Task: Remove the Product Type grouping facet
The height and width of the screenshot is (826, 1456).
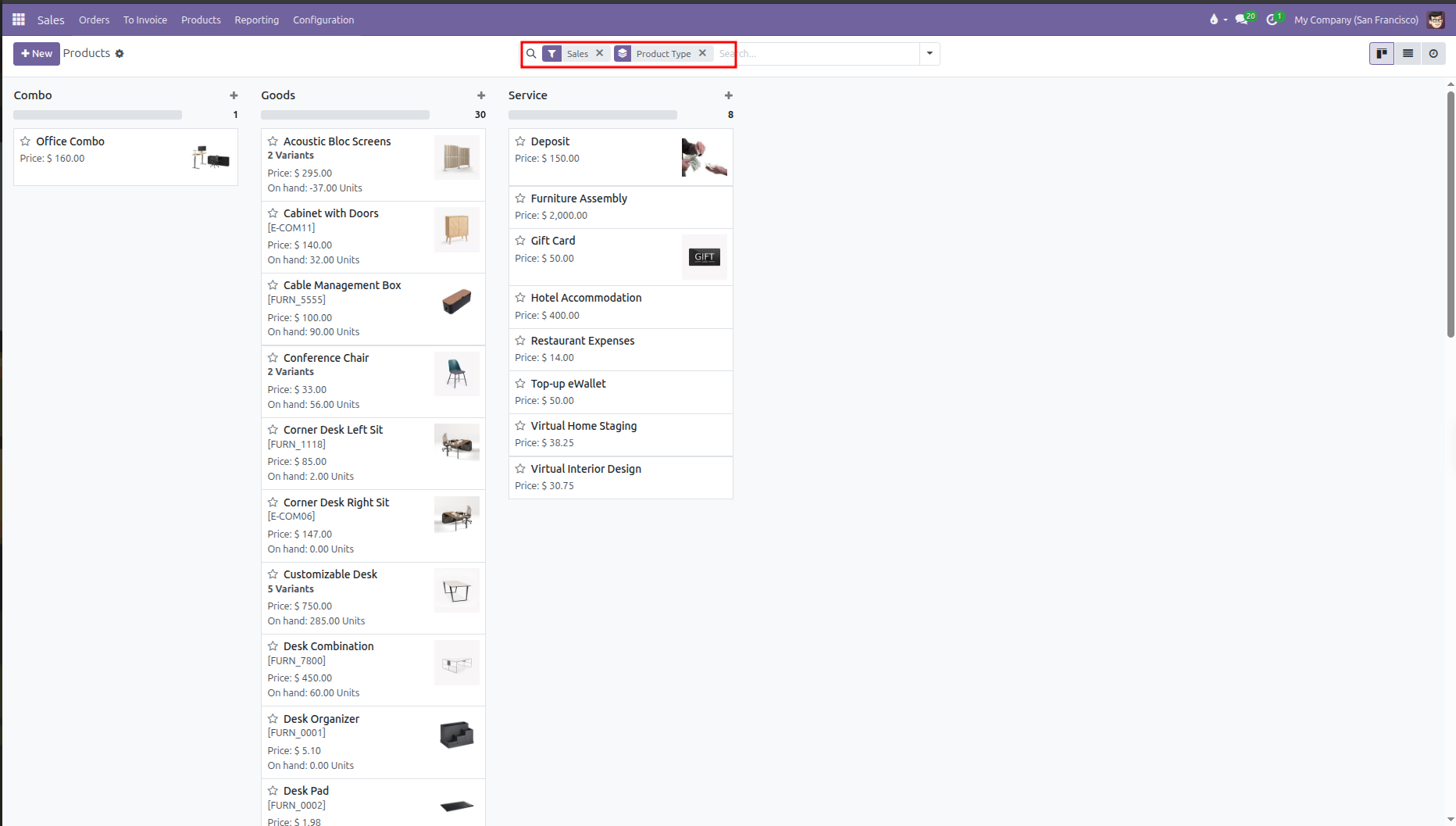Action: (x=702, y=53)
